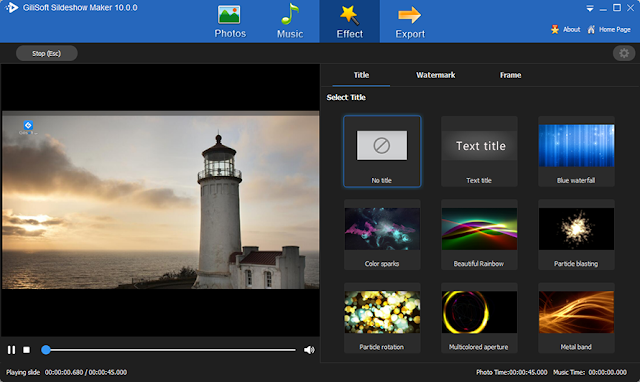Choose the Particle blasting title
The height and width of the screenshot is (382, 640).
(x=576, y=235)
